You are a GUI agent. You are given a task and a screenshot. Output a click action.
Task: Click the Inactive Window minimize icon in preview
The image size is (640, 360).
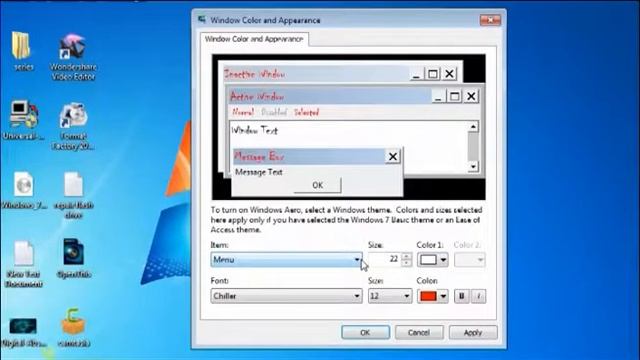[x=416, y=74]
